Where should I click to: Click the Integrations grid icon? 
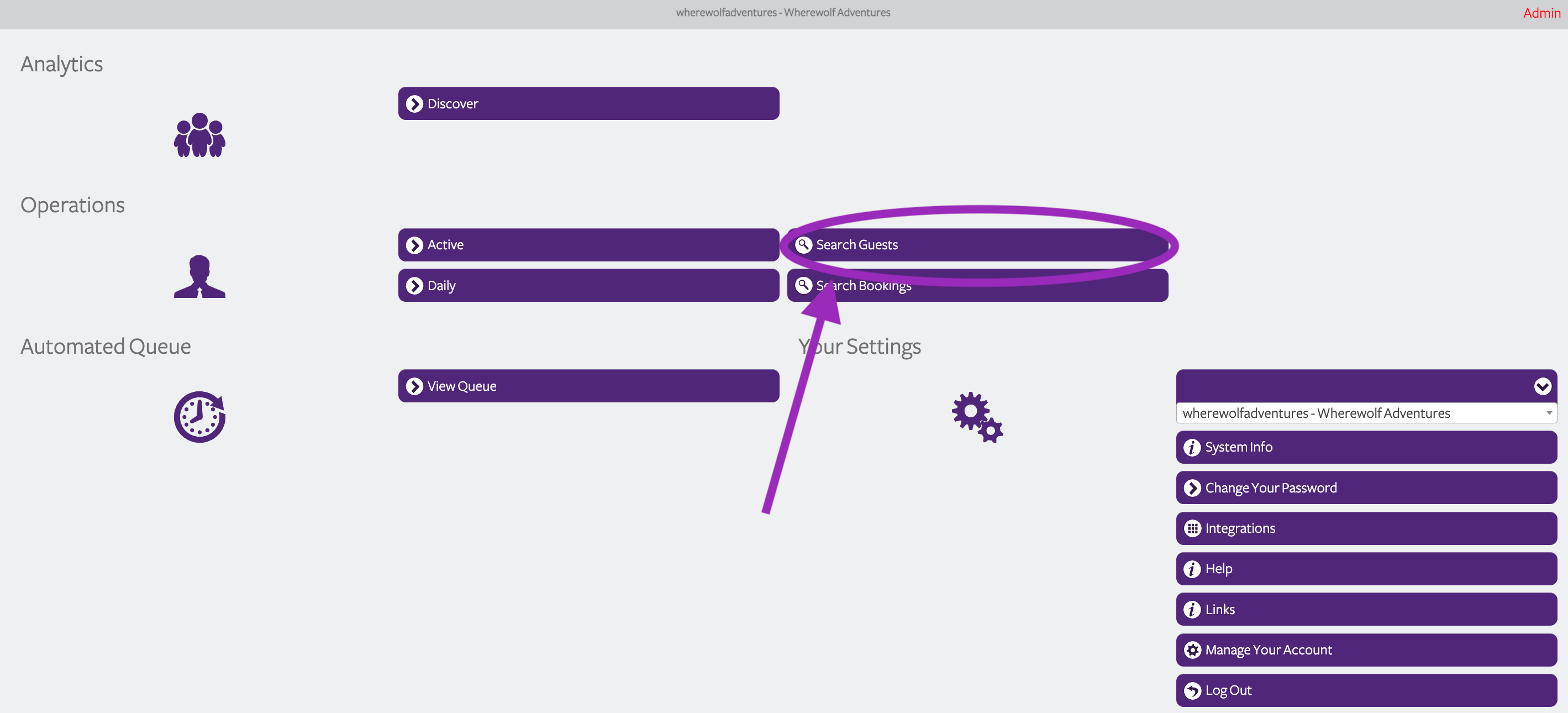coord(1192,528)
